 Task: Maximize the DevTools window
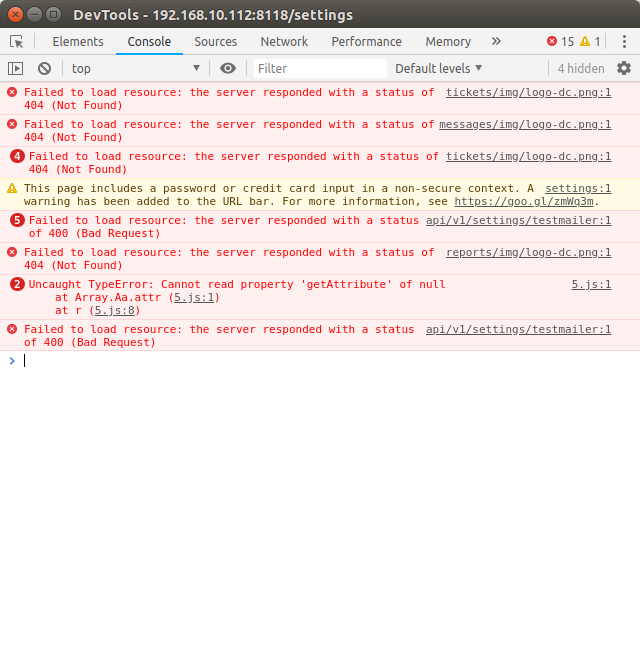click(53, 14)
